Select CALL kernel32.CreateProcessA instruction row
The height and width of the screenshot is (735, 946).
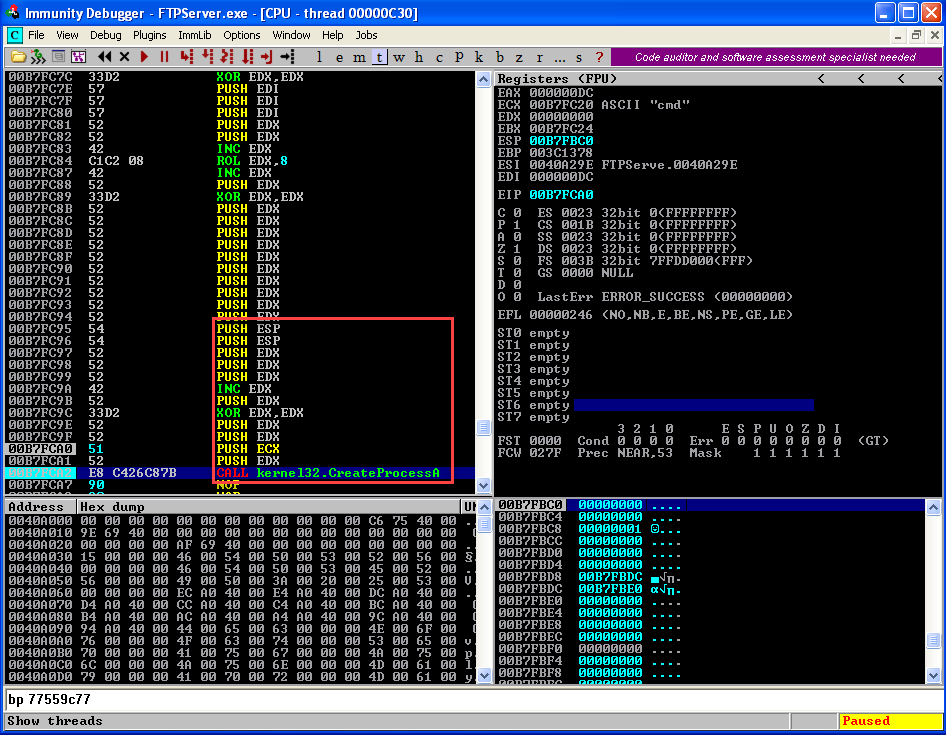click(240, 472)
